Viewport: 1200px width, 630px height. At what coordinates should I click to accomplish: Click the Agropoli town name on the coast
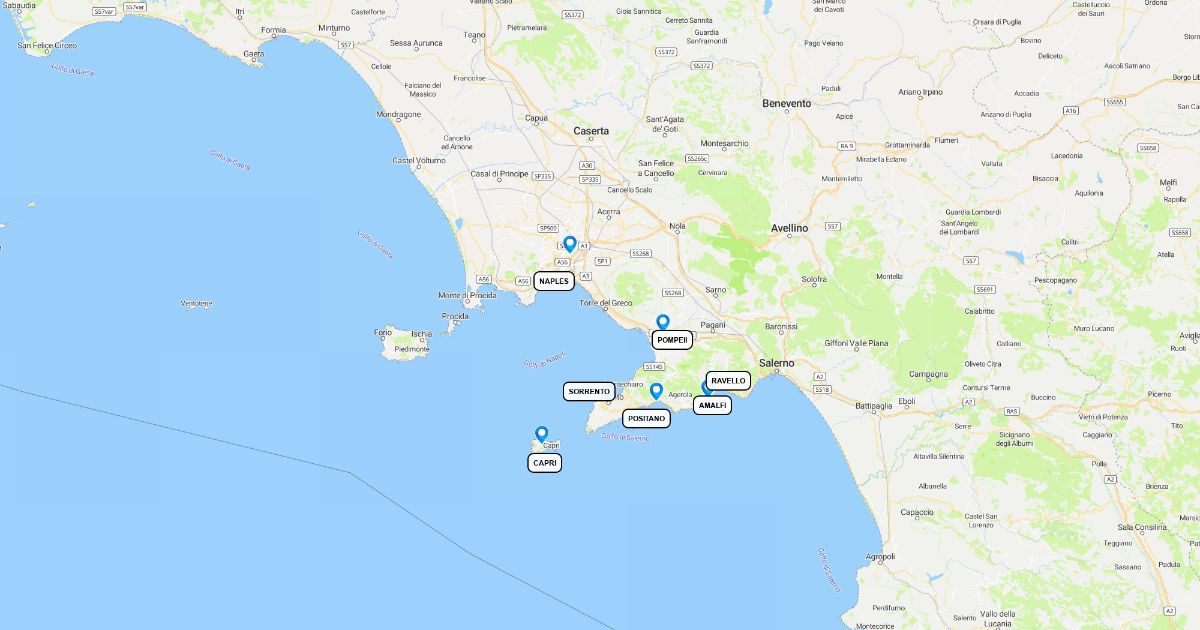pyautogui.click(x=881, y=556)
